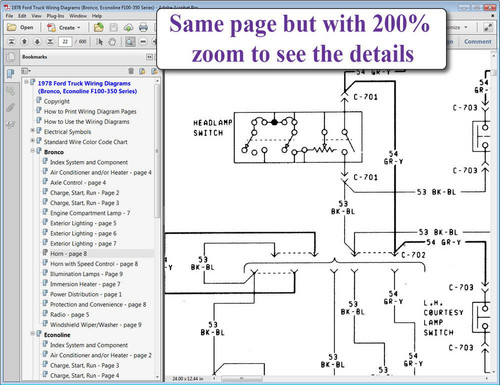
Task: Click the document horizontal scrollbar thumb
Action: [x=241, y=379]
